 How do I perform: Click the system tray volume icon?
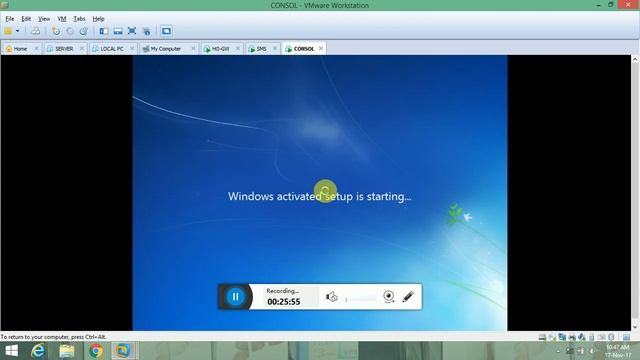pyautogui.click(x=591, y=351)
